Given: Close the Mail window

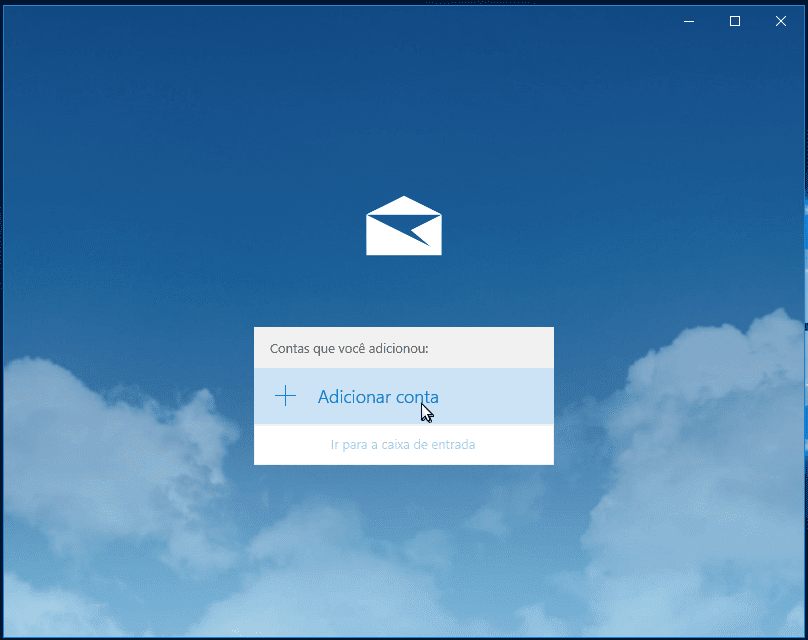Looking at the screenshot, I should 781,21.
